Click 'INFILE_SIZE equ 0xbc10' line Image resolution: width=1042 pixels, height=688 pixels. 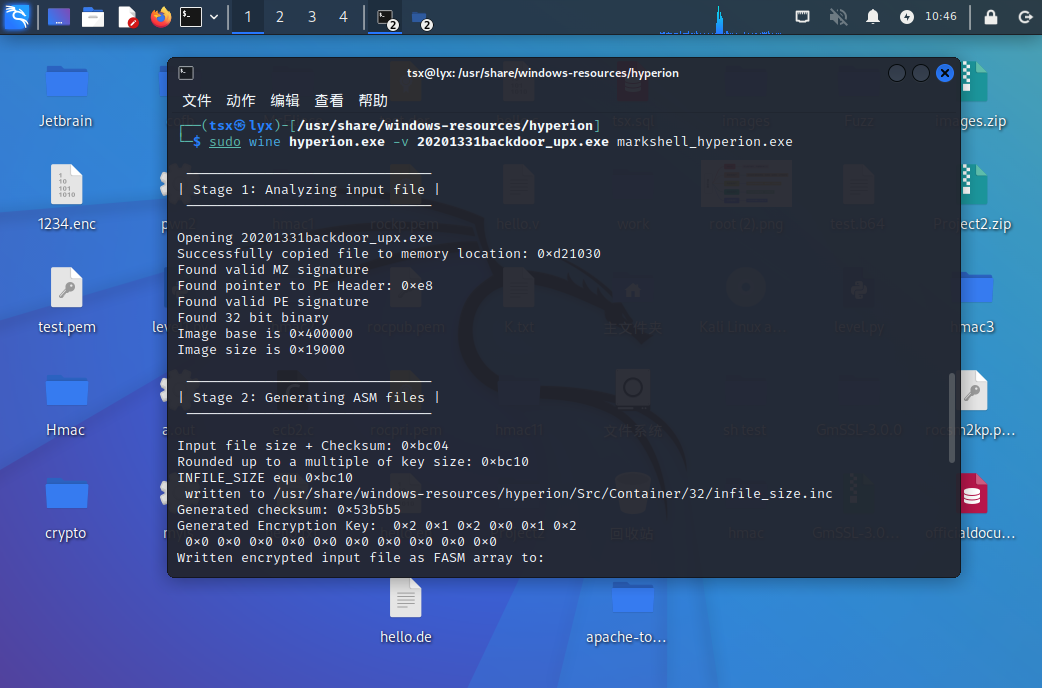(265, 478)
